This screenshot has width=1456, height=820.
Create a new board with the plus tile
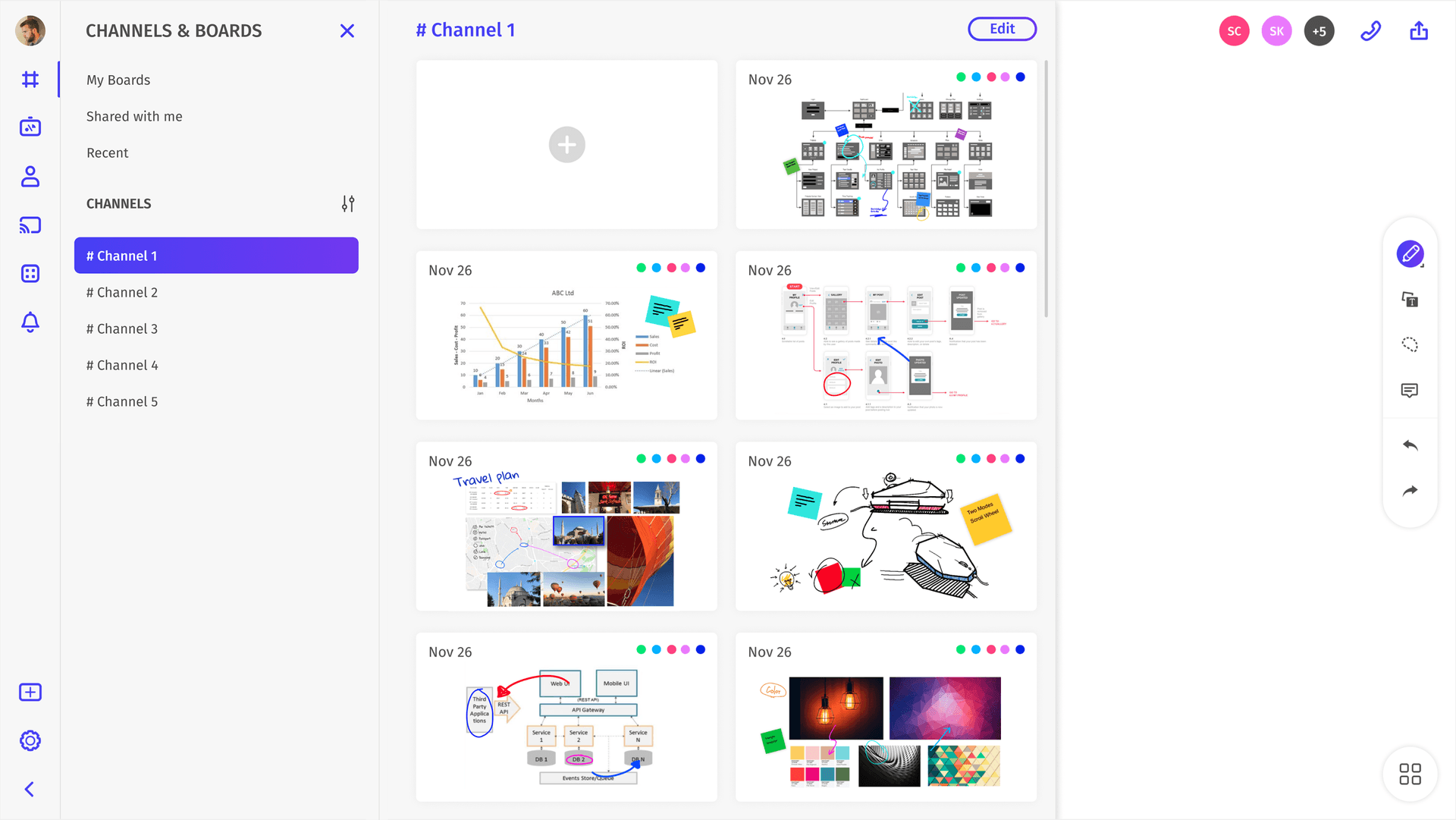click(566, 144)
